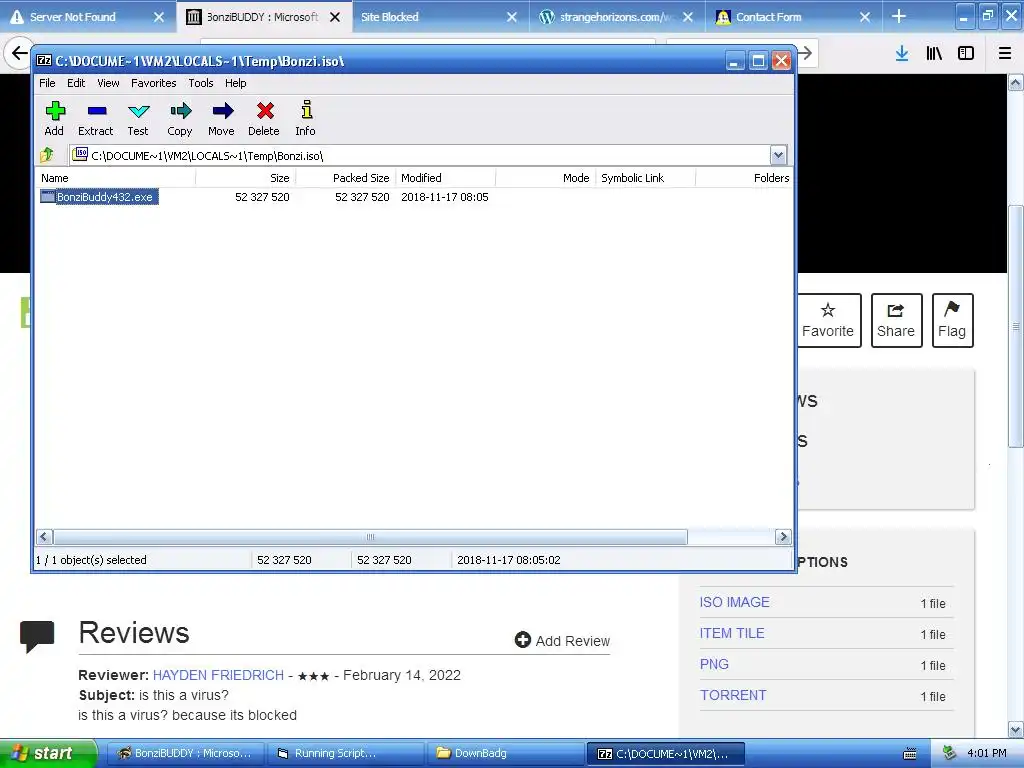Image resolution: width=1024 pixels, height=768 pixels.
Task: Select the Copy toolbar icon
Action: click(x=180, y=111)
